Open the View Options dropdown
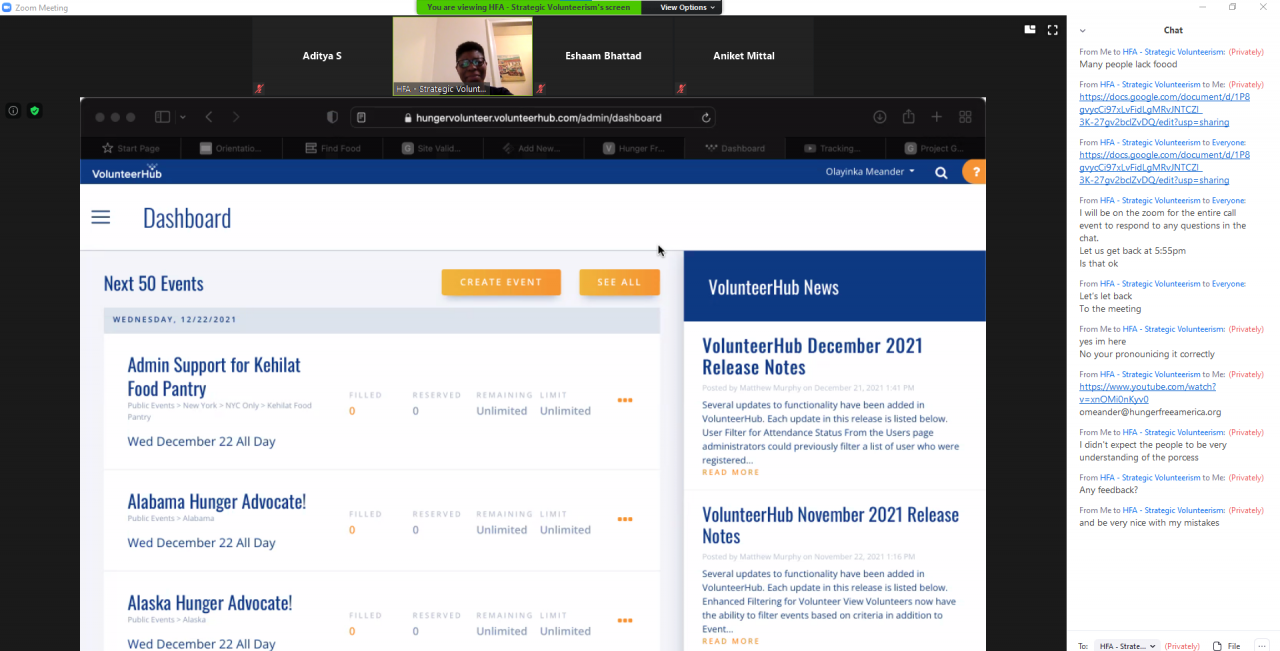1280x651 pixels. 688,7
